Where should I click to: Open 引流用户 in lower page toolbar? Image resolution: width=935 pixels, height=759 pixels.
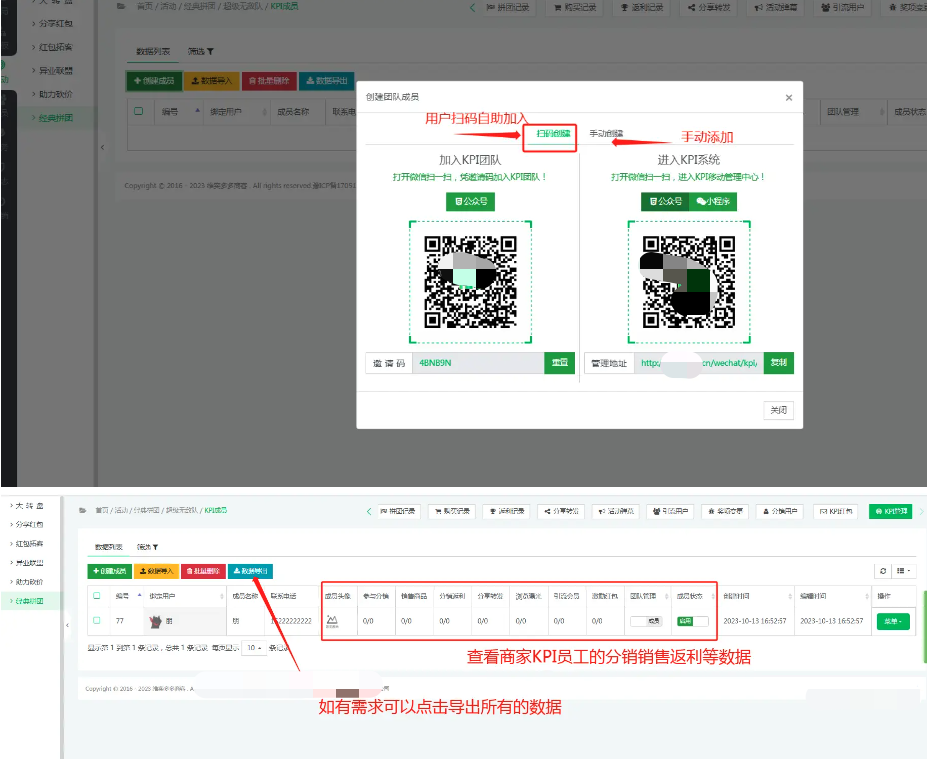(x=670, y=511)
